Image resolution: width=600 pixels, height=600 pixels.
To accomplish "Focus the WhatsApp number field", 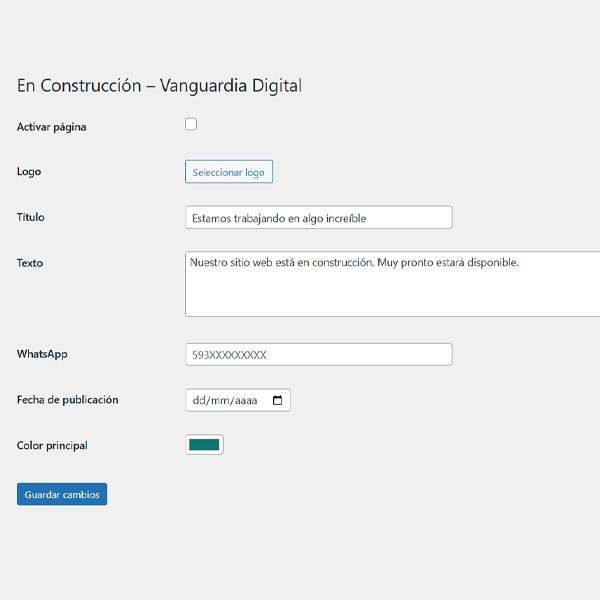I will click(319, 354).
